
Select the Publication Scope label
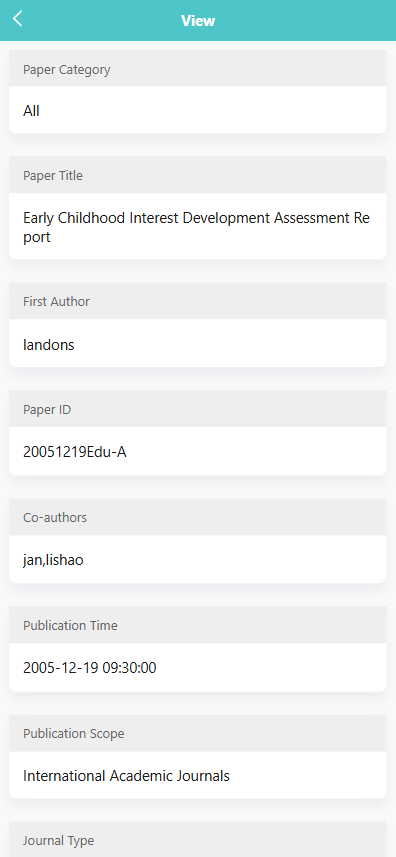pyautogui.click(x=74, y=733)
